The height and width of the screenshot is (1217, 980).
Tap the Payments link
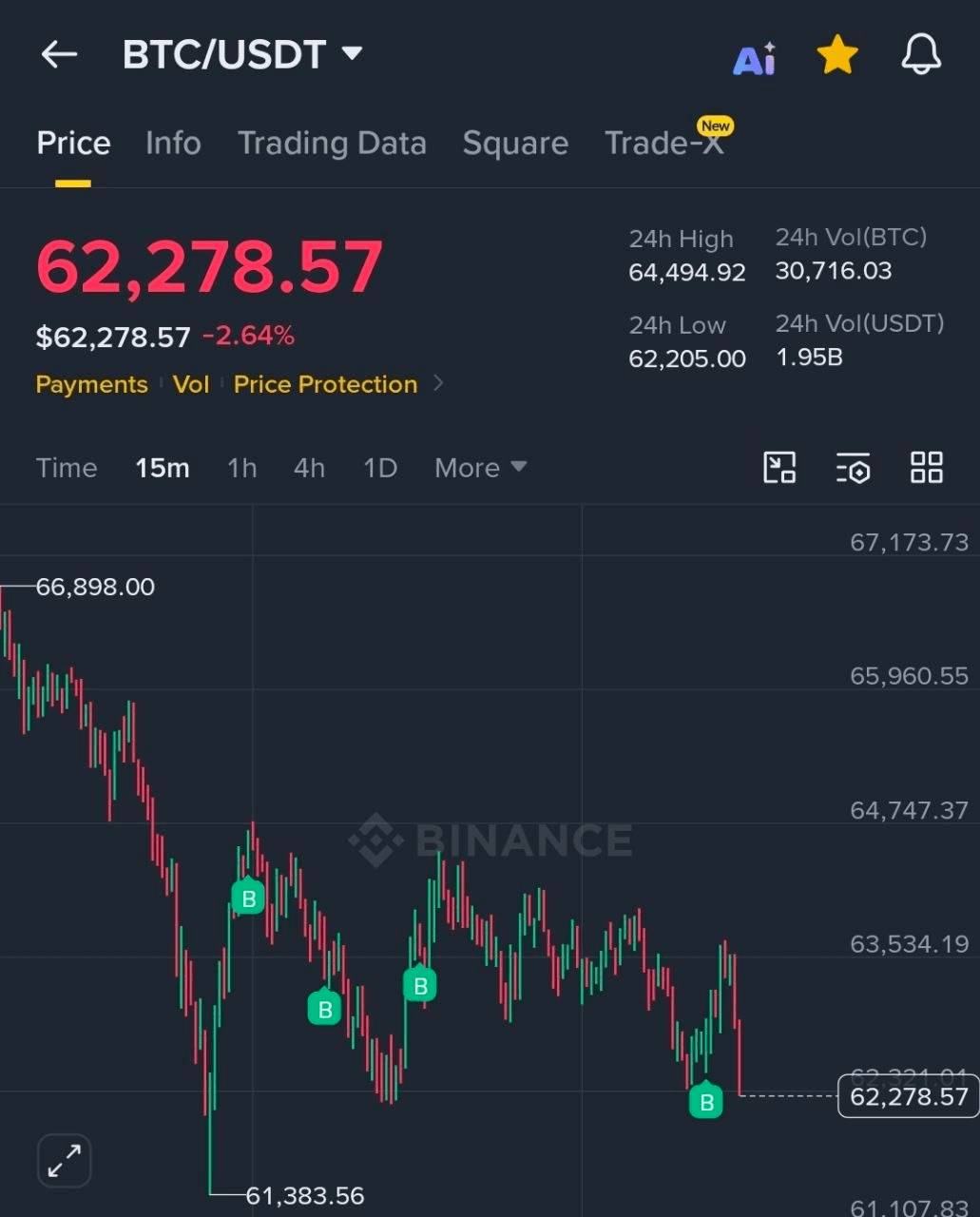point(91,384)
